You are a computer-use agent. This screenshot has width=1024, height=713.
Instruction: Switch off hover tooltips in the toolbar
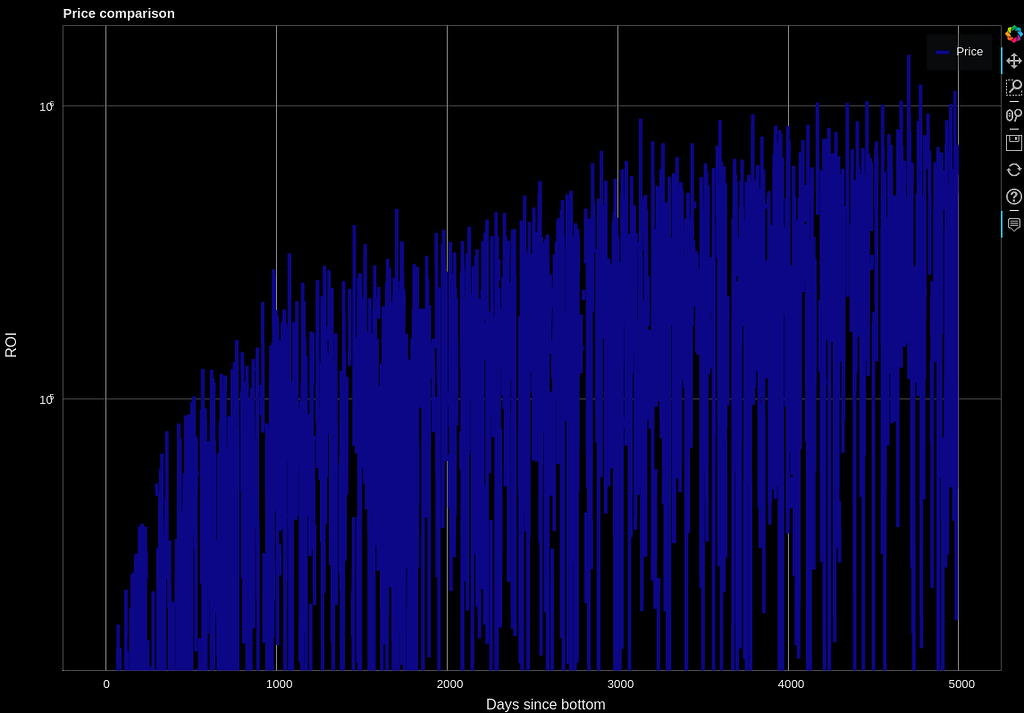point(1013,224)
